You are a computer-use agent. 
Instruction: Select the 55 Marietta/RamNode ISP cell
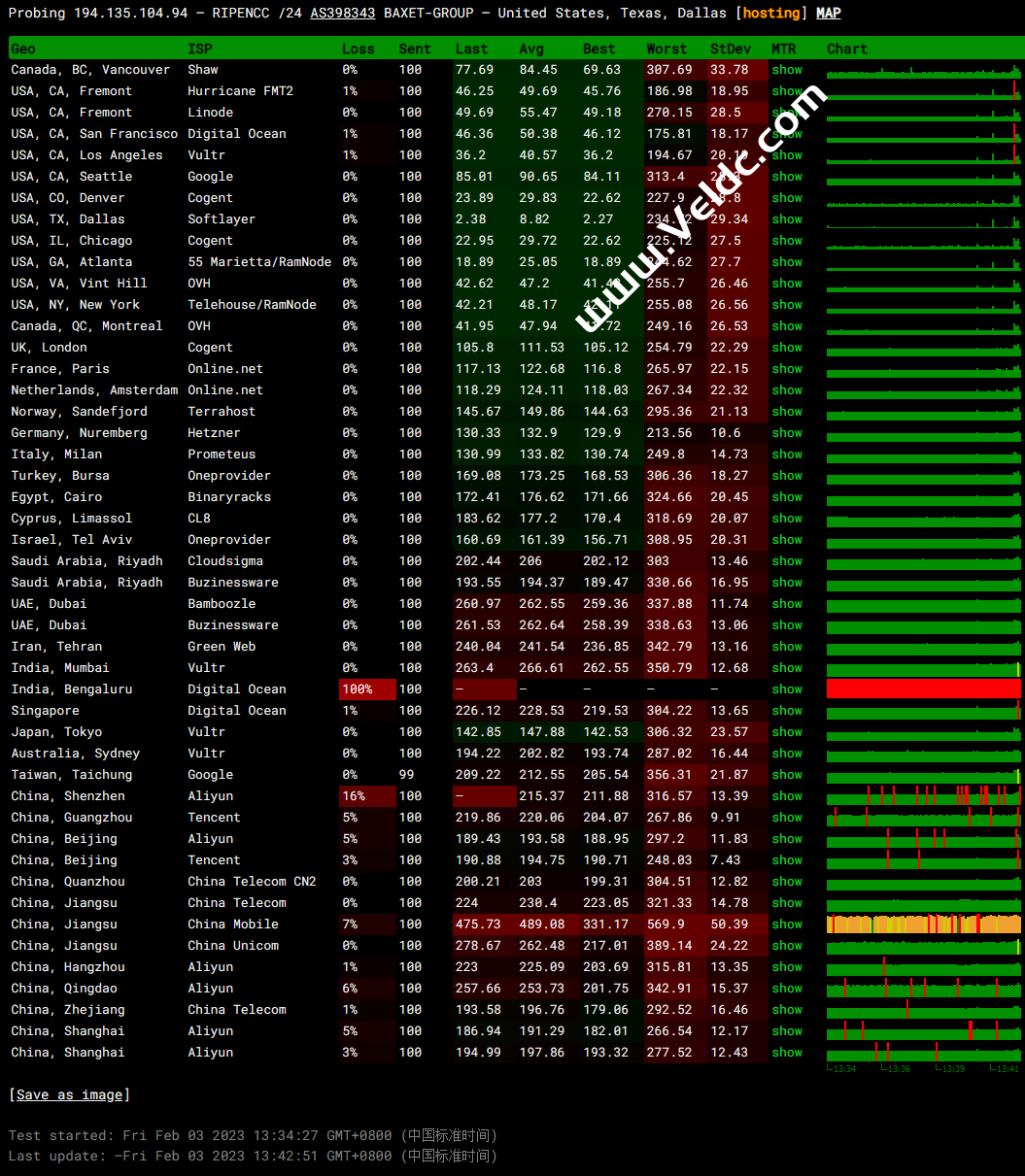pyautogui.click(x=259, y=262)
